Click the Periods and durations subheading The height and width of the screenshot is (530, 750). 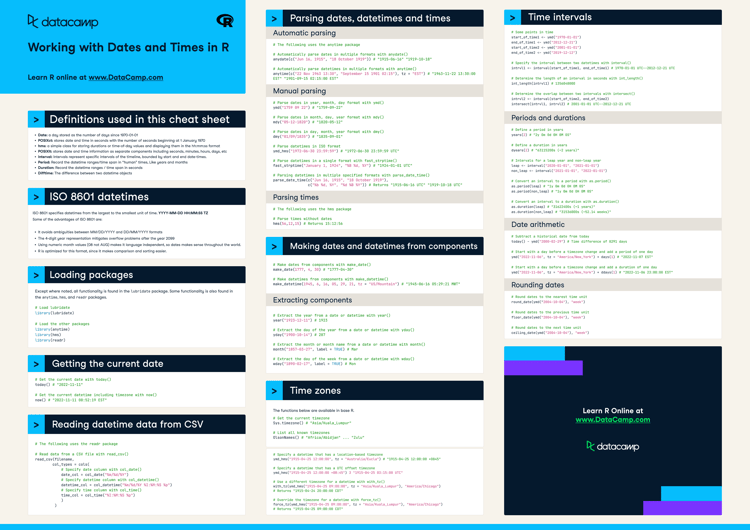548,118
